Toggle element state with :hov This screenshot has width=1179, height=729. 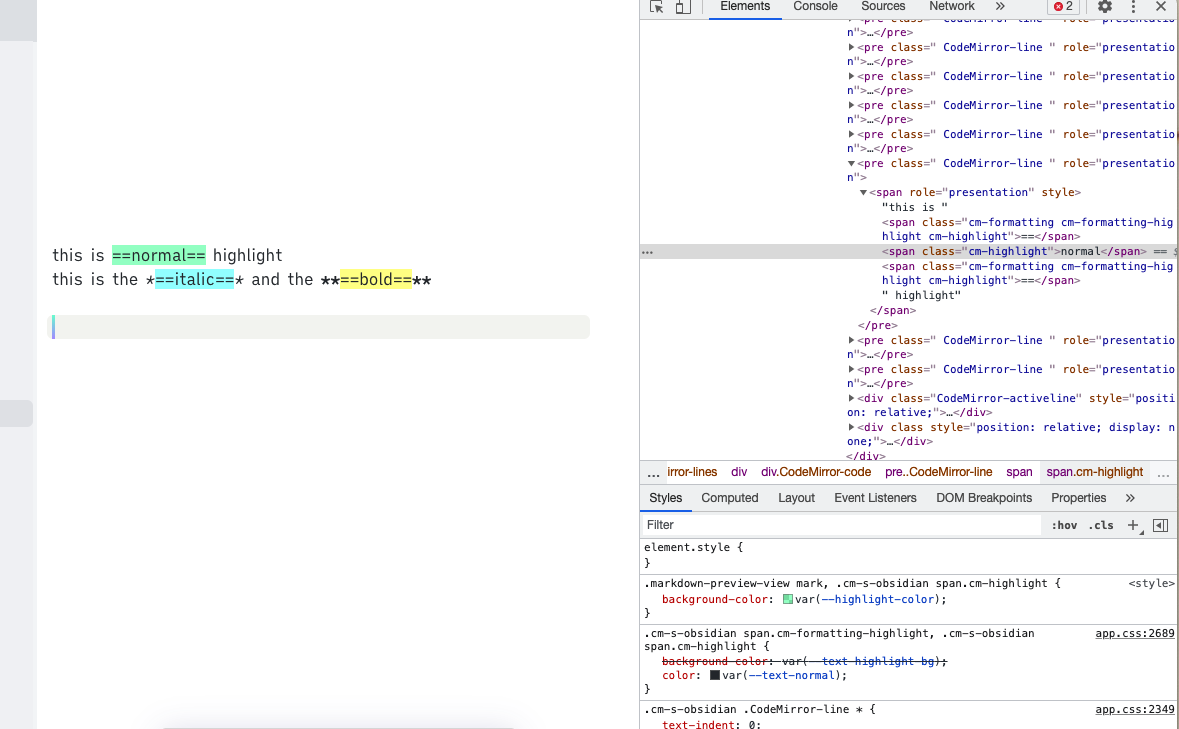click(1064, 524)
